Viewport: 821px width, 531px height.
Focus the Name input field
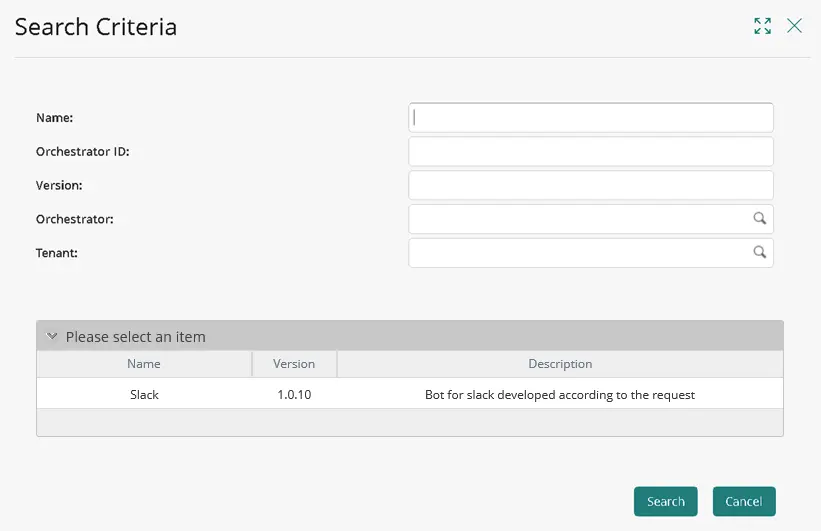[591, 117]
